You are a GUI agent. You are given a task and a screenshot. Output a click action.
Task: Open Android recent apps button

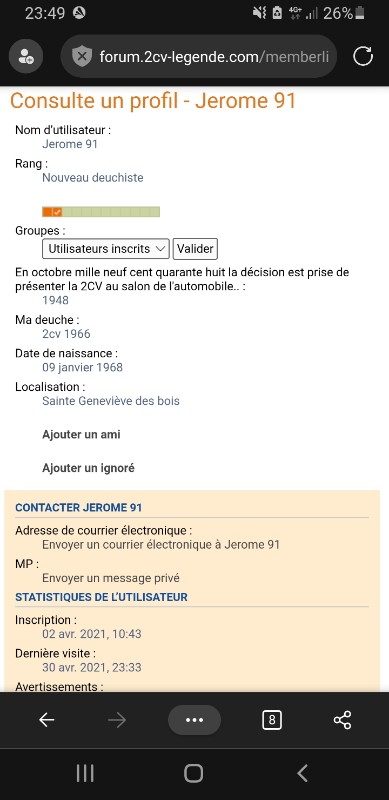pyautogui.click(x=85, y=773)
